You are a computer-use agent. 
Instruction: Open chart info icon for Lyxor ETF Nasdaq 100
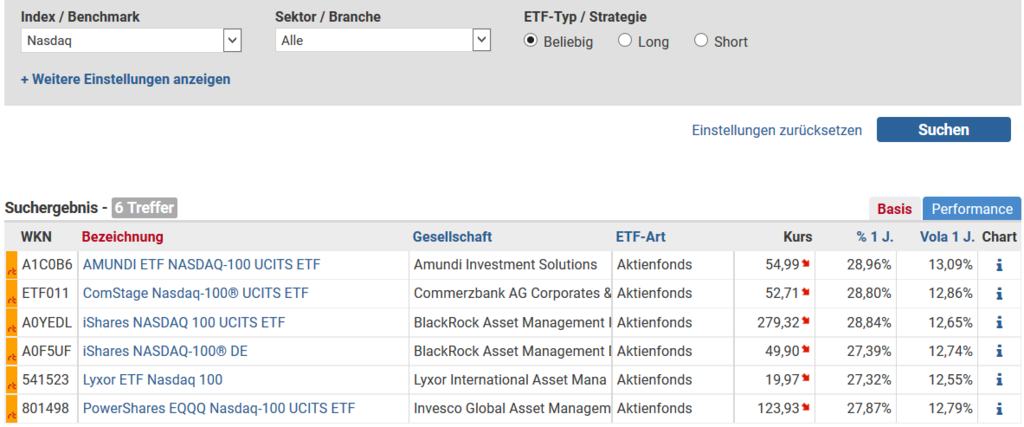[999, 380]
